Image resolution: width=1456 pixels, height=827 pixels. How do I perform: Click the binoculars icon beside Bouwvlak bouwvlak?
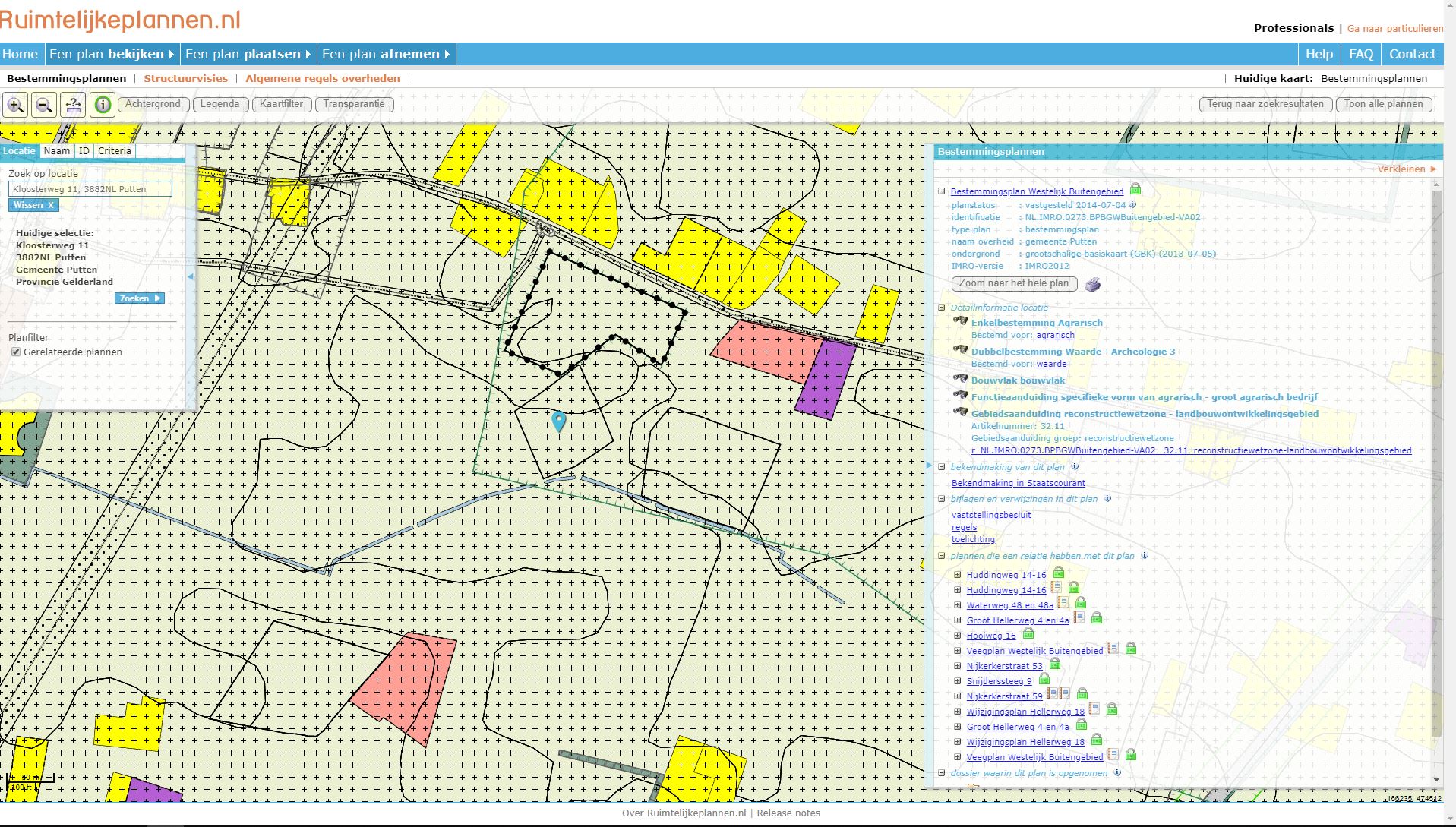[x=960, y=380]
